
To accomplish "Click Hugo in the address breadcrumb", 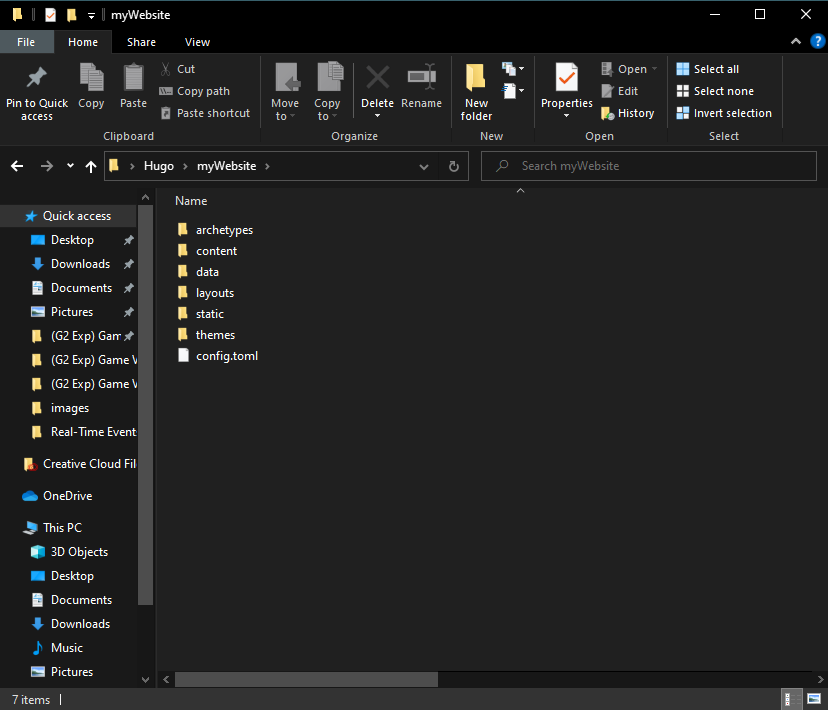I will point(159,166).
